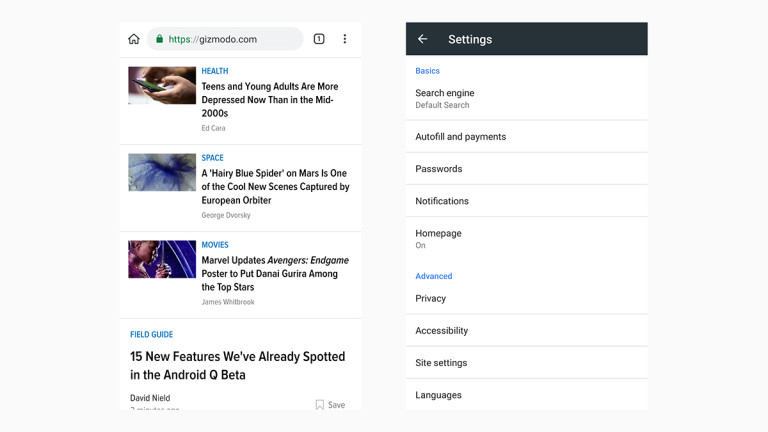The image size is (768, 432).
Task: Open Site settings entry
Action: click(527, 363)
